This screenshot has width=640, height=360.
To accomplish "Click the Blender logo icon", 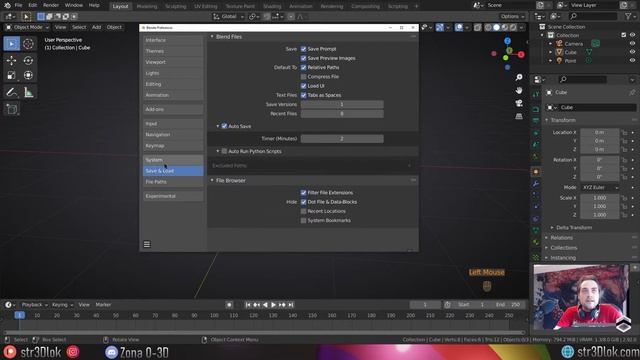I will click(x=7, y=5).
